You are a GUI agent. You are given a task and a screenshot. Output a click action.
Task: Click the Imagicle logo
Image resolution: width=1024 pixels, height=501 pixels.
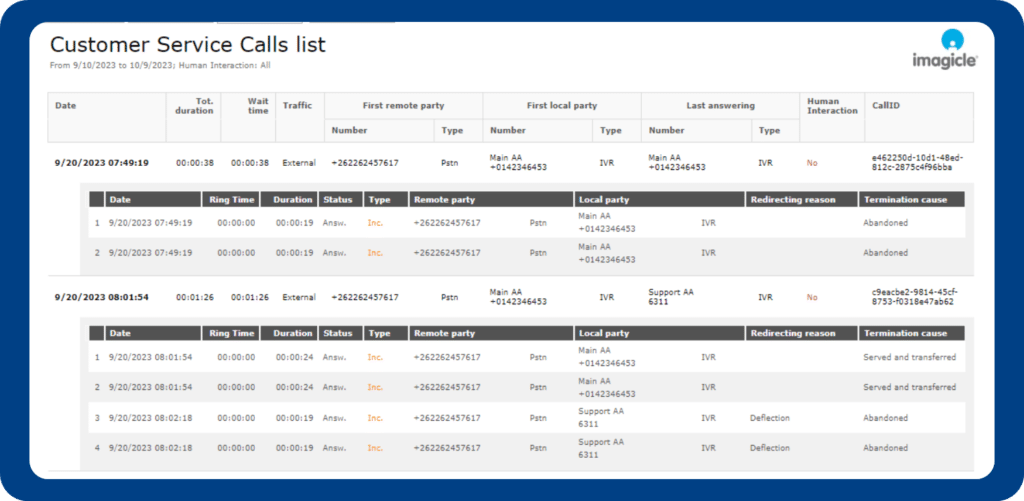pos(953,48)
